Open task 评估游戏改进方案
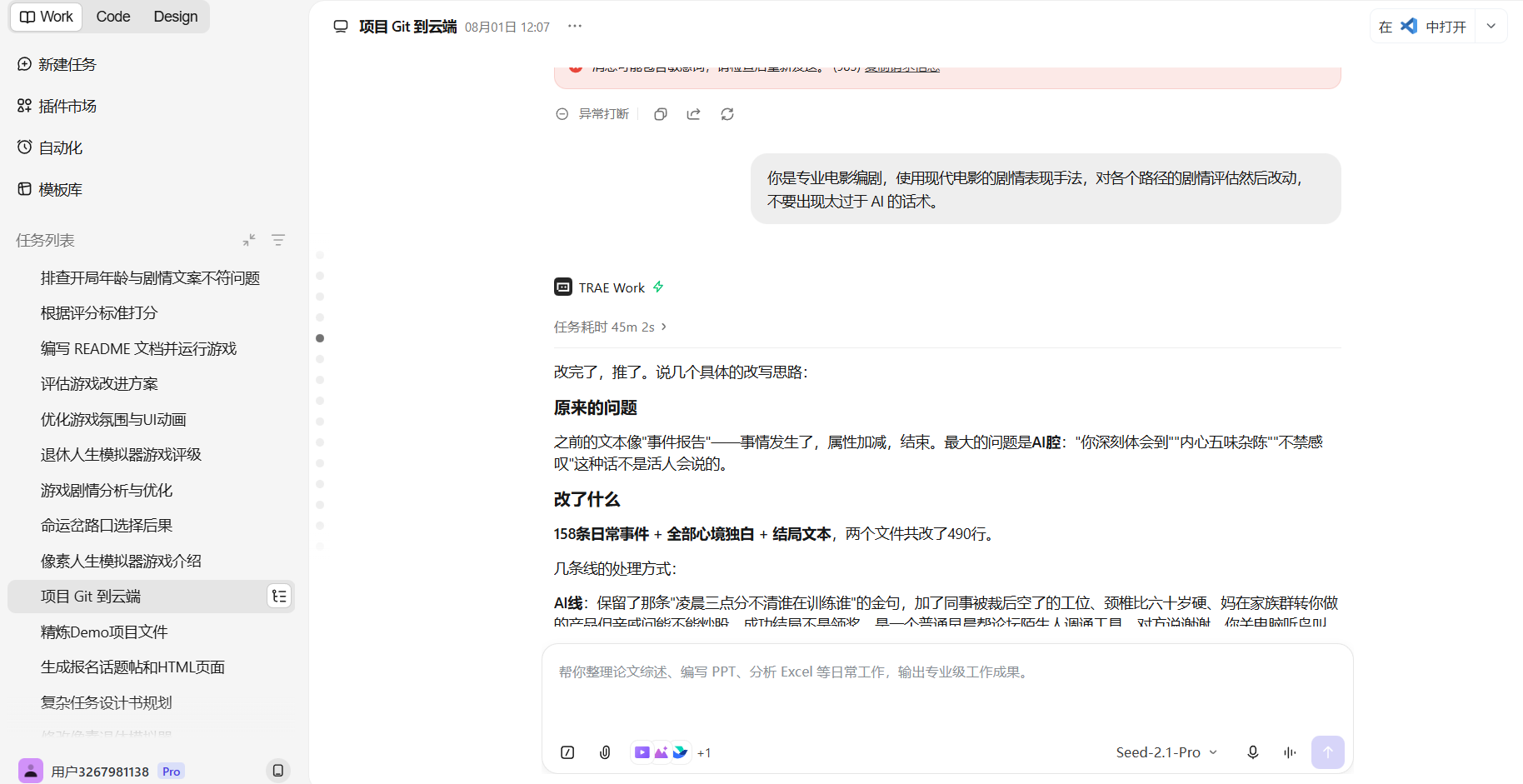The width and height of the screenshot is (1523, 784). (151, 383)
